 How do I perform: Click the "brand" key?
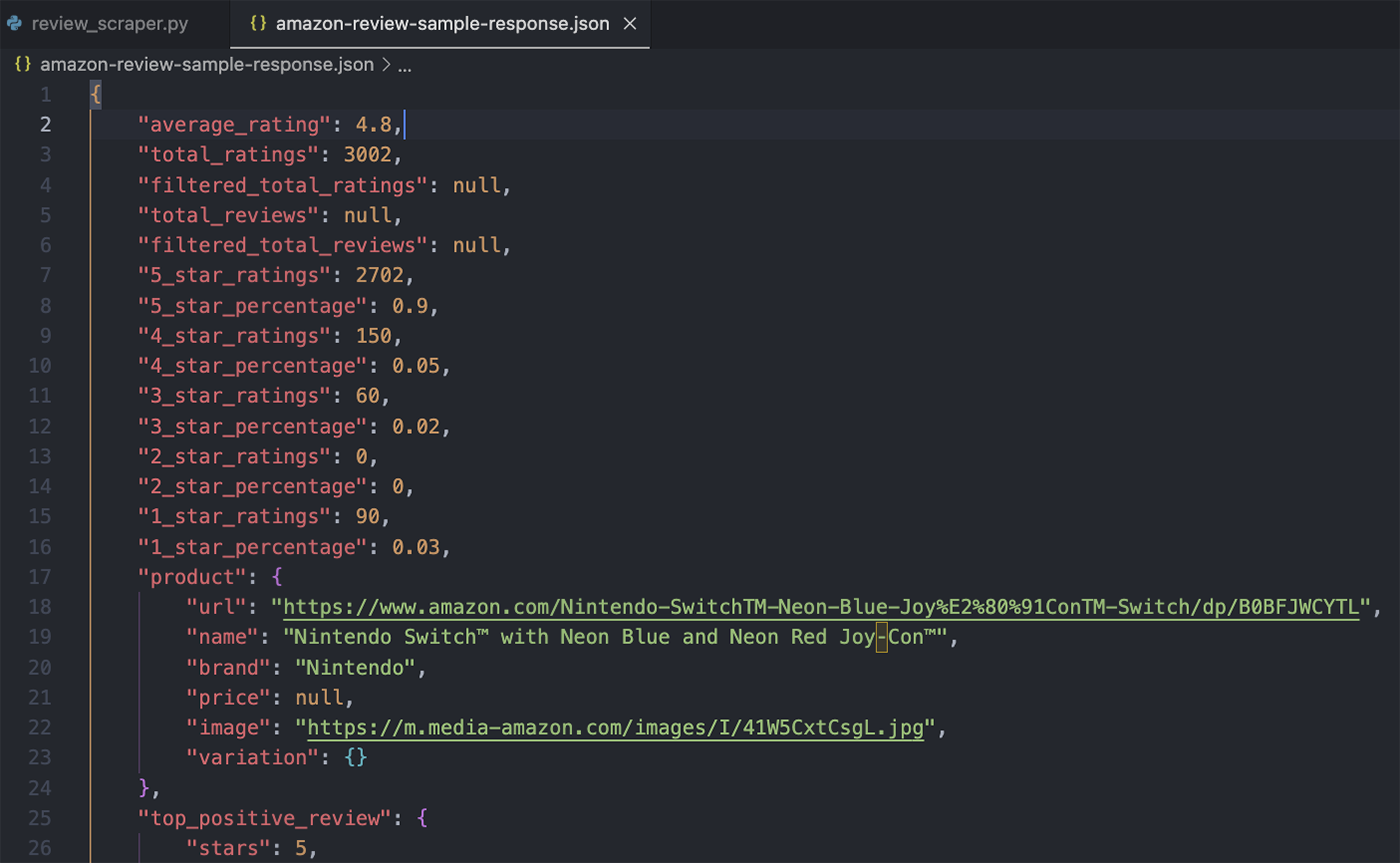[228, 667]
